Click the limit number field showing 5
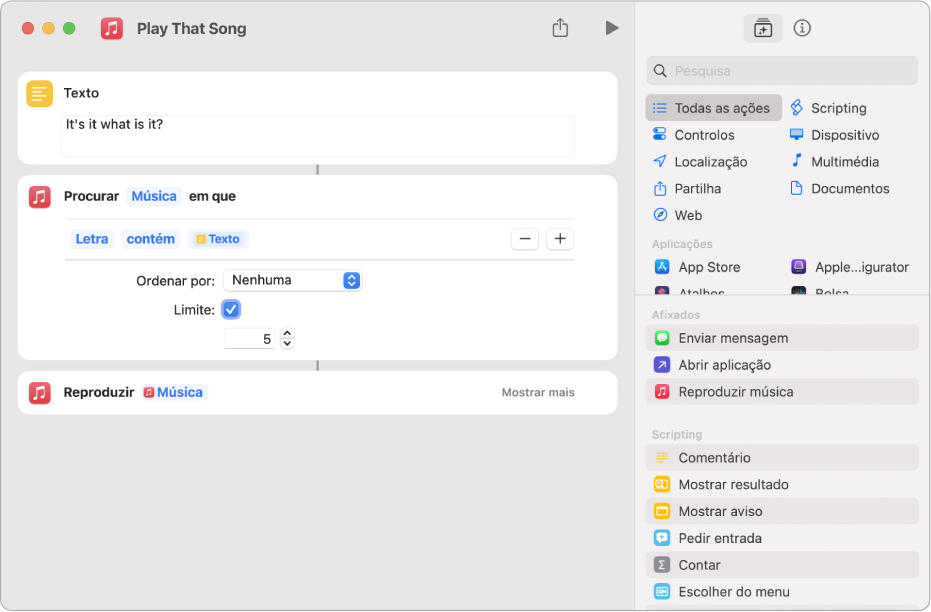 click(249, 338)
